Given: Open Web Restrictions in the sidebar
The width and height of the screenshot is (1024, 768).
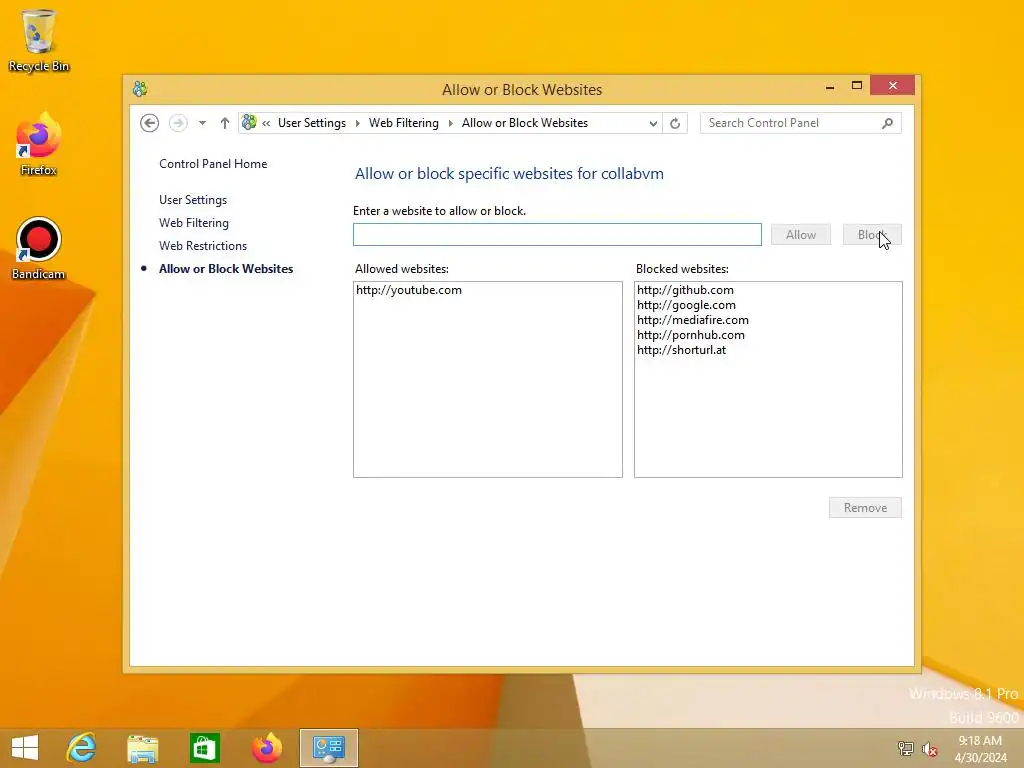Looking at the screenshot, I should click(x=202, y=246).
